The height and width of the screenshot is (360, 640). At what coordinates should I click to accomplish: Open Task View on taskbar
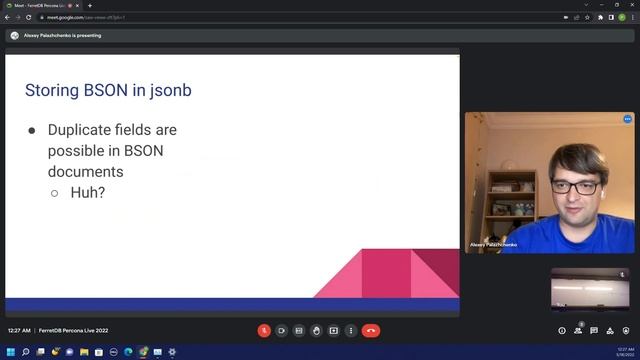pyautogui.click(x=40, y=352)
